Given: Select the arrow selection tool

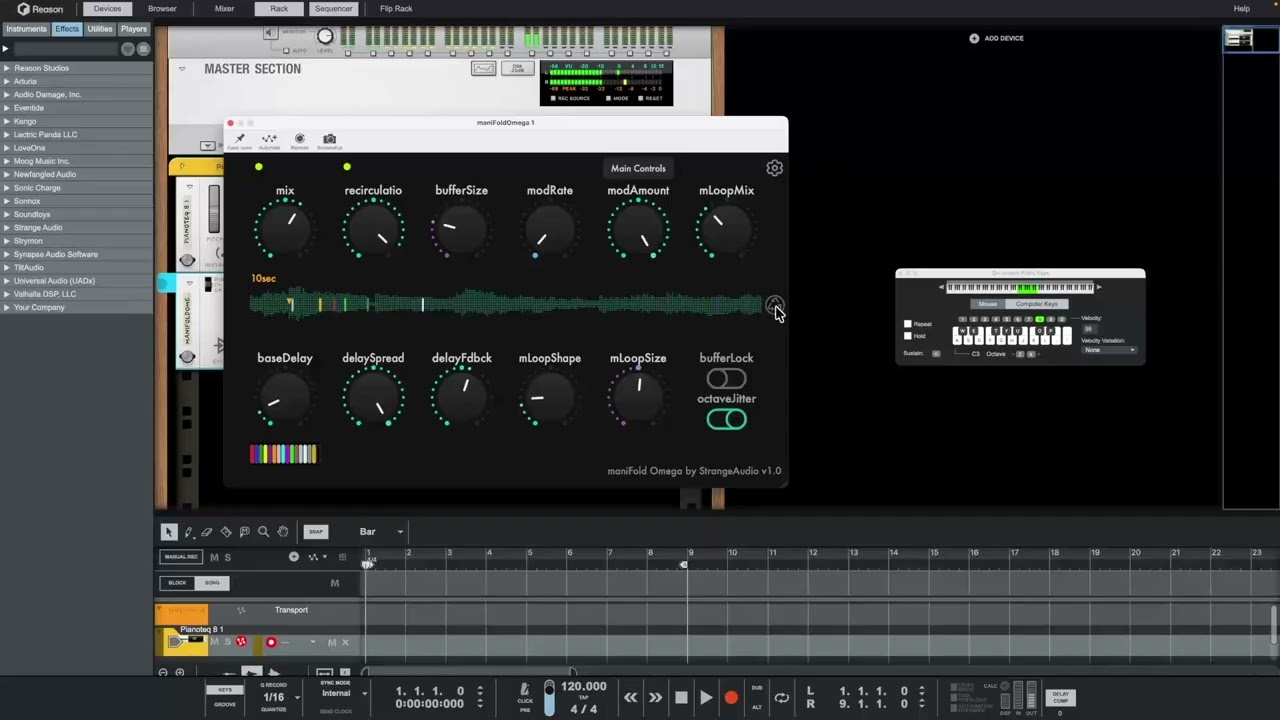Looking at the screenshot, I should pos(169,532).
